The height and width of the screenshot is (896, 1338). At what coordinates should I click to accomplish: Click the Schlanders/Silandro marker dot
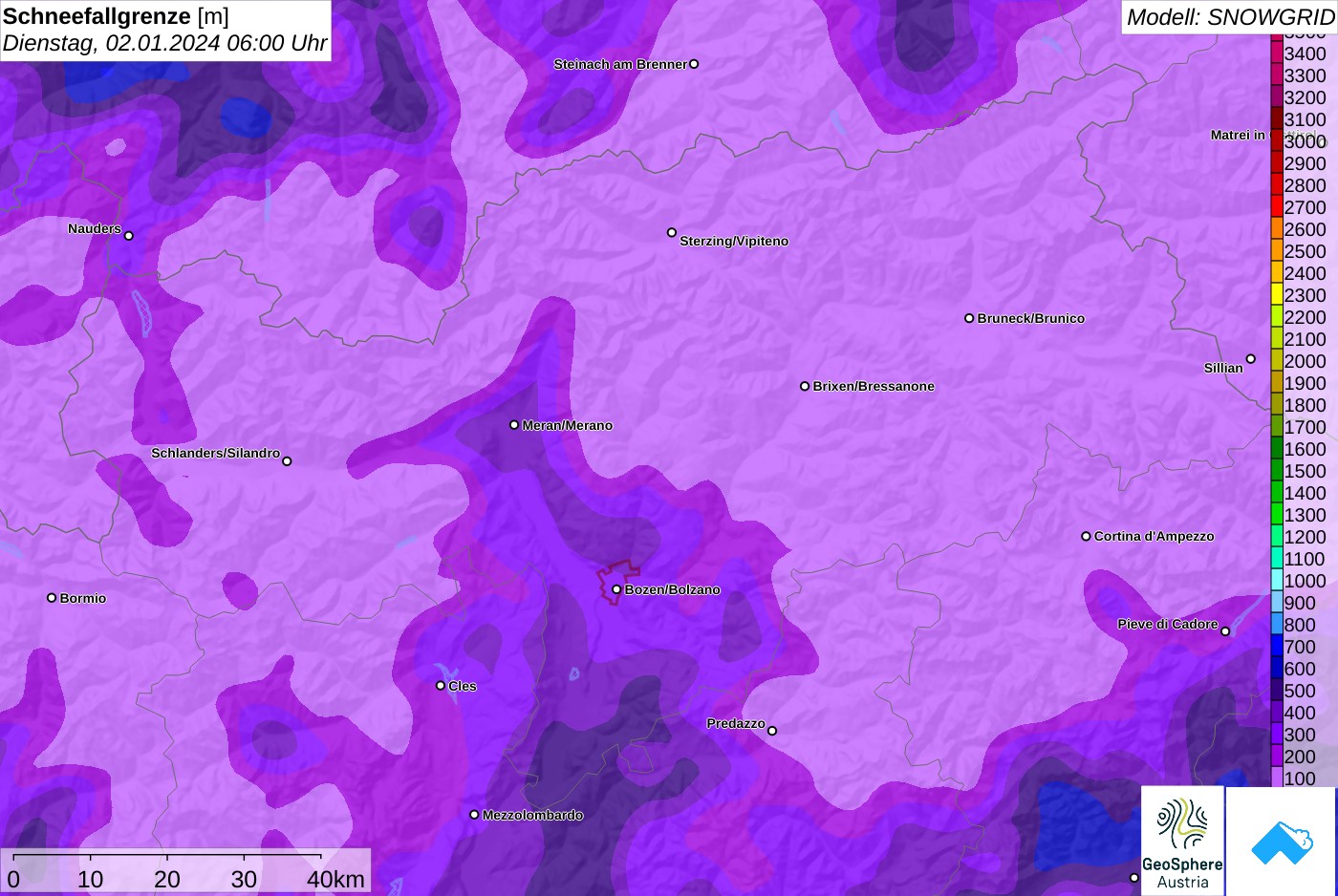coord(287,461)
